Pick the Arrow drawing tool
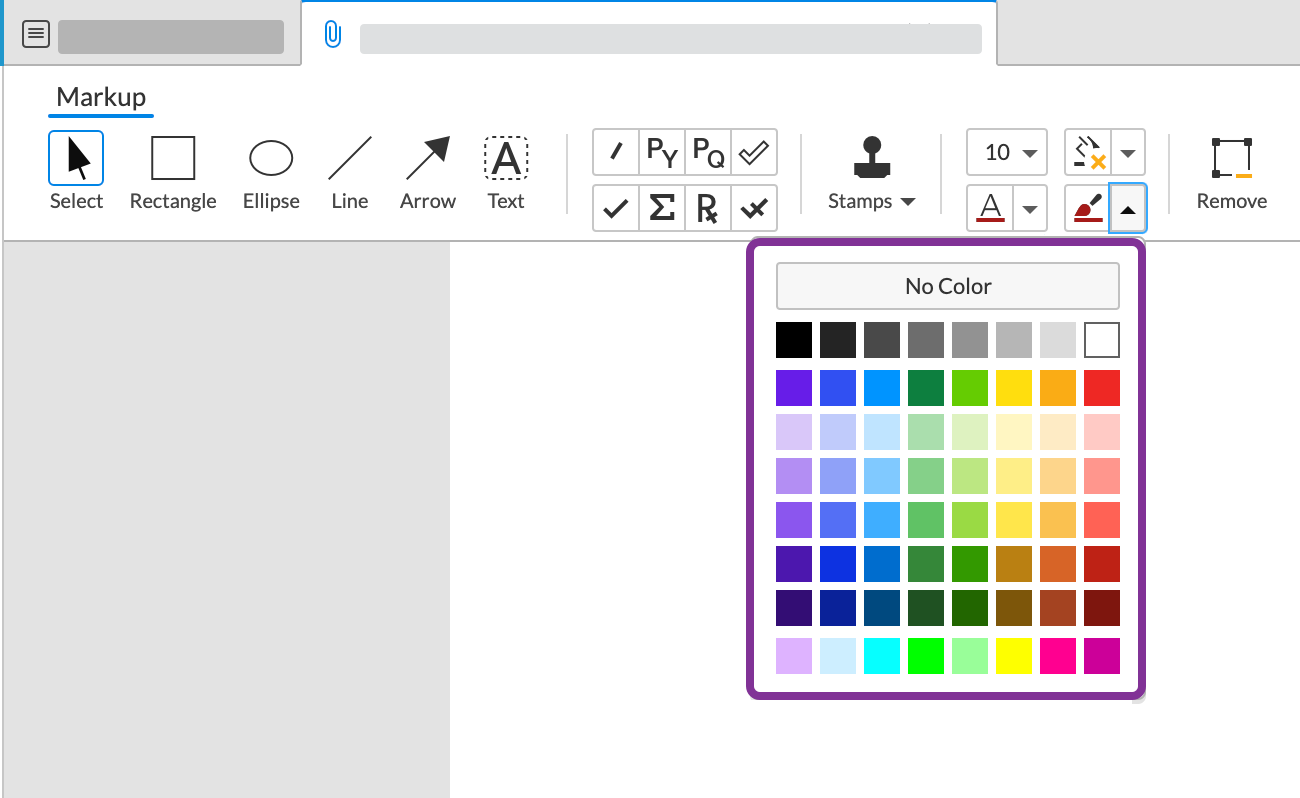 tap(427, 172)
